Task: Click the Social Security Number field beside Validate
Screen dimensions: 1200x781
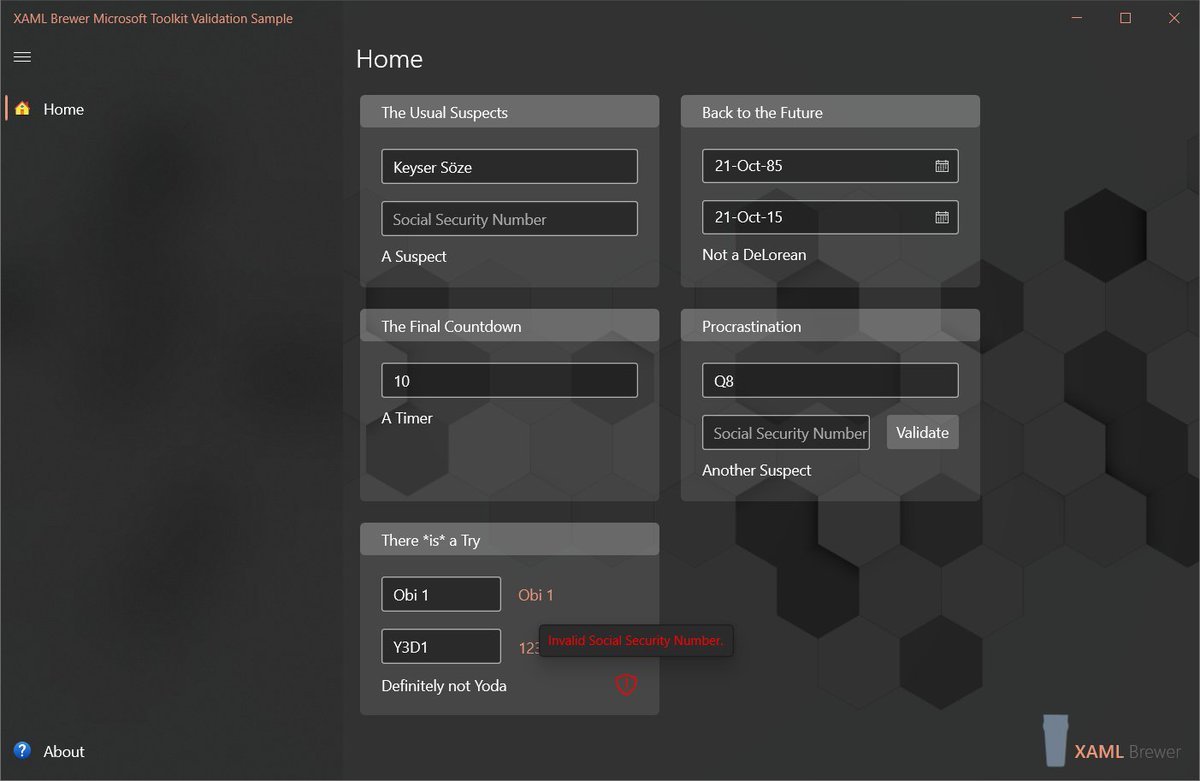Action: click(x=786, y=432)
